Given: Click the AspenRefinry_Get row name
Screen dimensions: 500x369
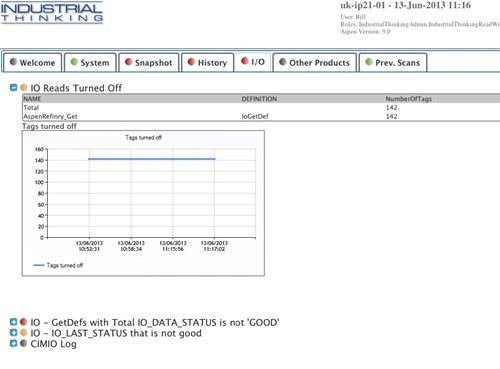Looking at the screenshot, I should click(x=50, y=116).
